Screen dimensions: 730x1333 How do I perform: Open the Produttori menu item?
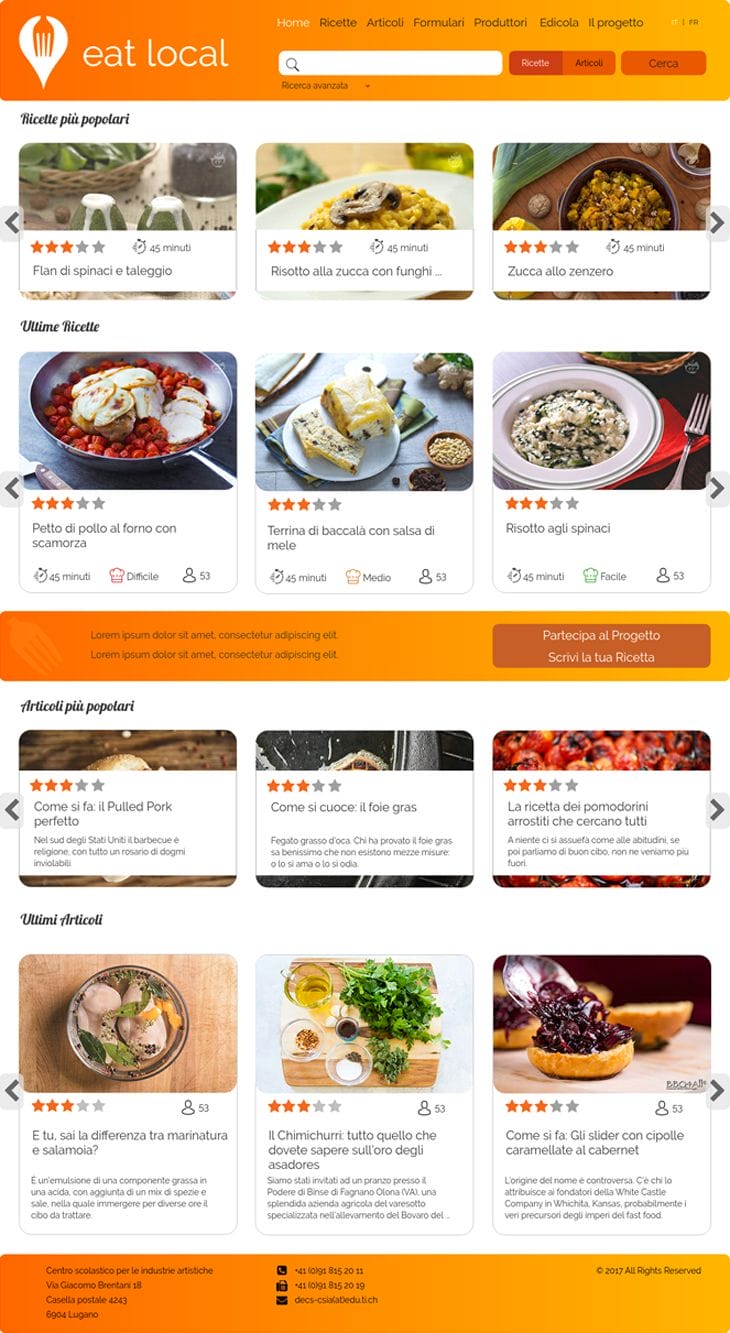click(x=500, y=22)
